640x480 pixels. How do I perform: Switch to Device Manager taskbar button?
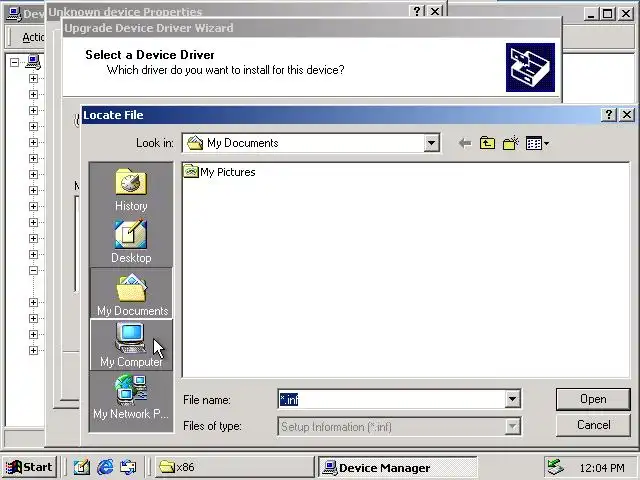[x=398, y=467]
